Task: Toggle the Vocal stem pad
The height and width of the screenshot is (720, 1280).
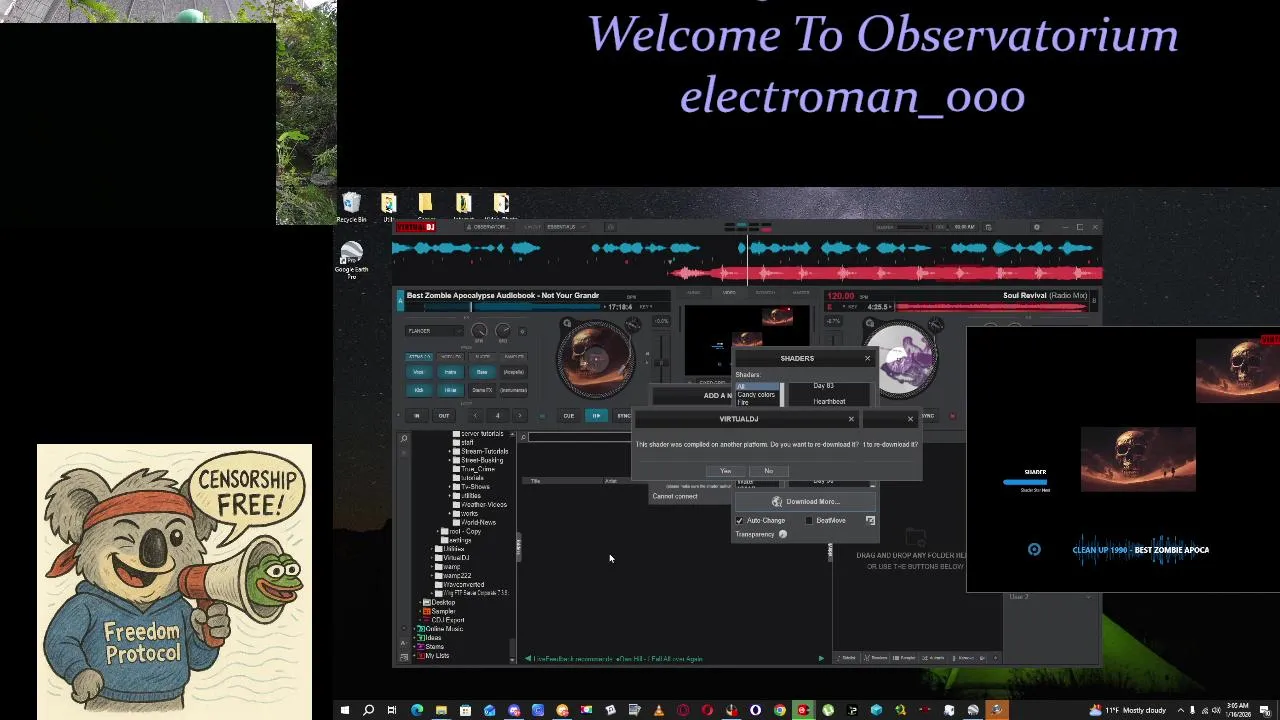Action: [419, 372]
